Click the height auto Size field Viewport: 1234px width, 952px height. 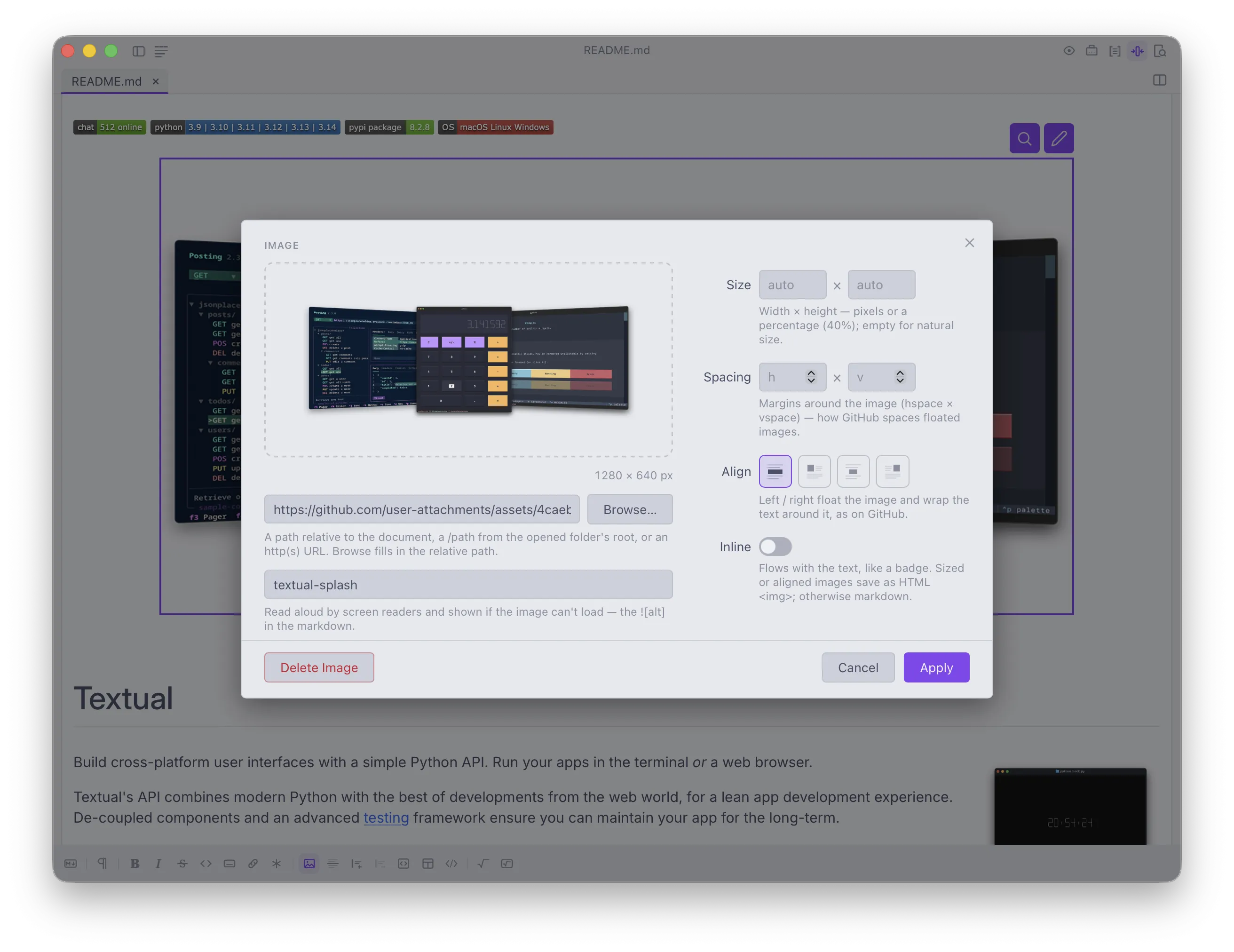coord(881,285)
